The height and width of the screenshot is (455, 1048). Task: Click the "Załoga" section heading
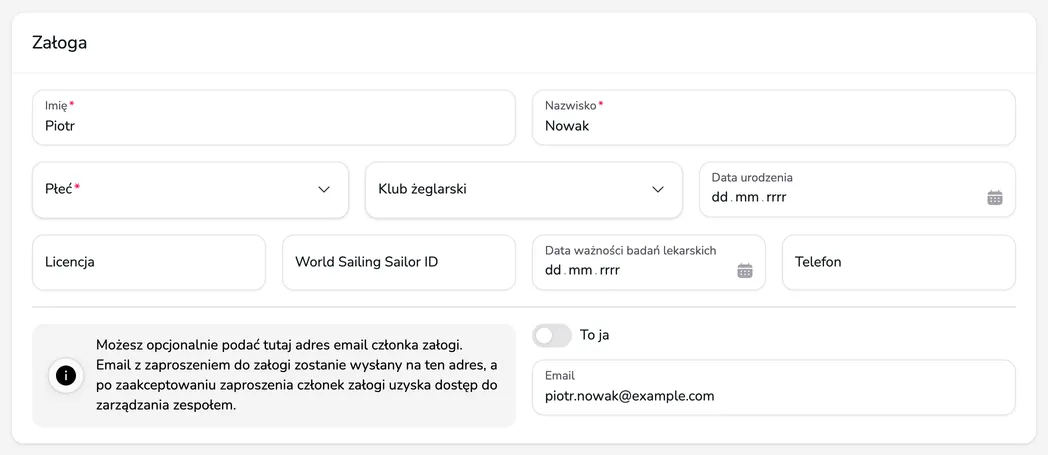[x=59, y=43]
